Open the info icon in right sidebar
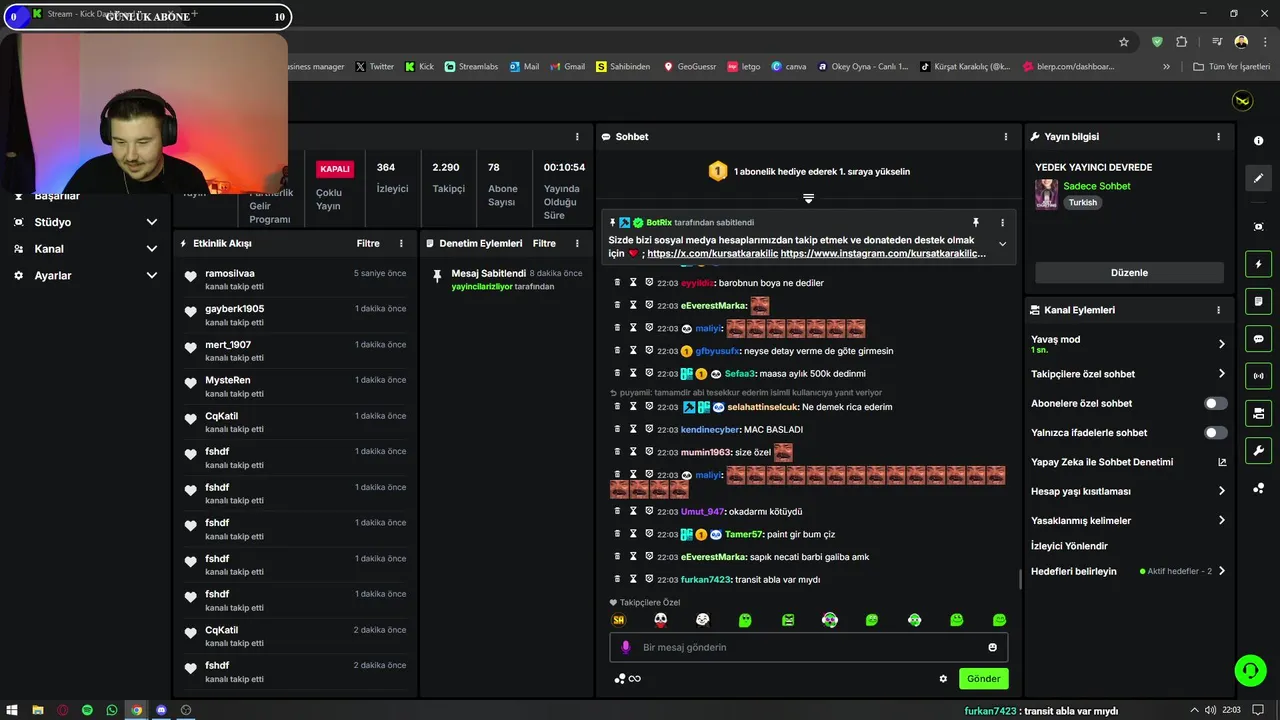The width and height of the screenshot is (1280, 720). click(x=1258, y=141)
